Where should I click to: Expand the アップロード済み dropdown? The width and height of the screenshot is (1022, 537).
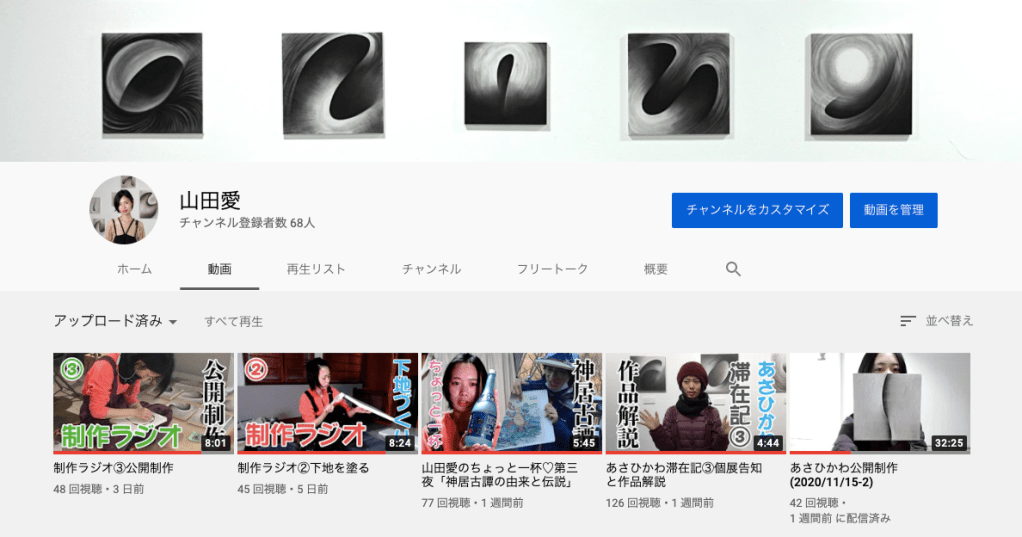[x=115, y=321]
